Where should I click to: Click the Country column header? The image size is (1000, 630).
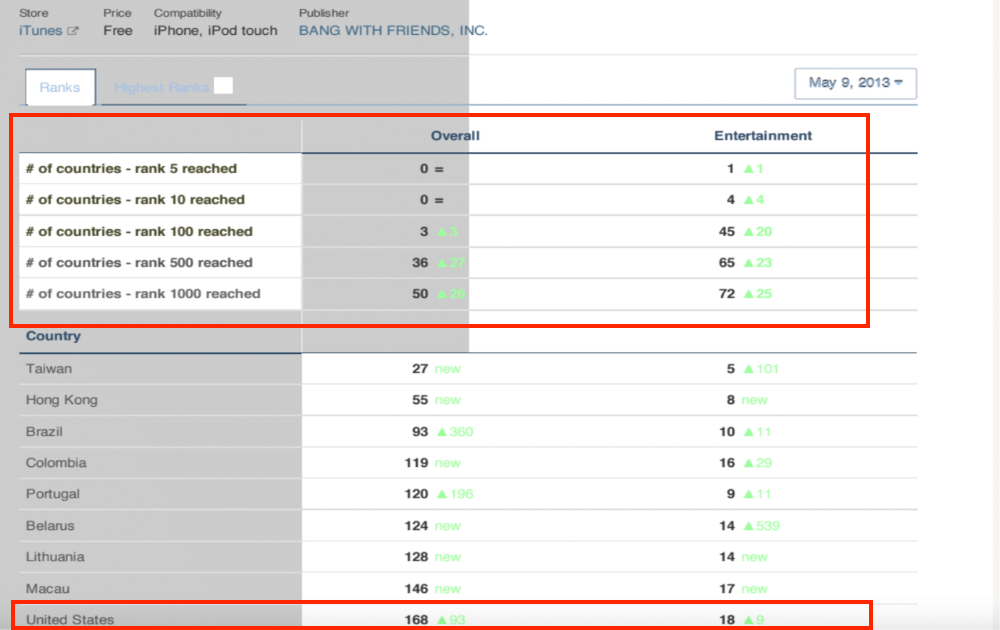[53, 337]
